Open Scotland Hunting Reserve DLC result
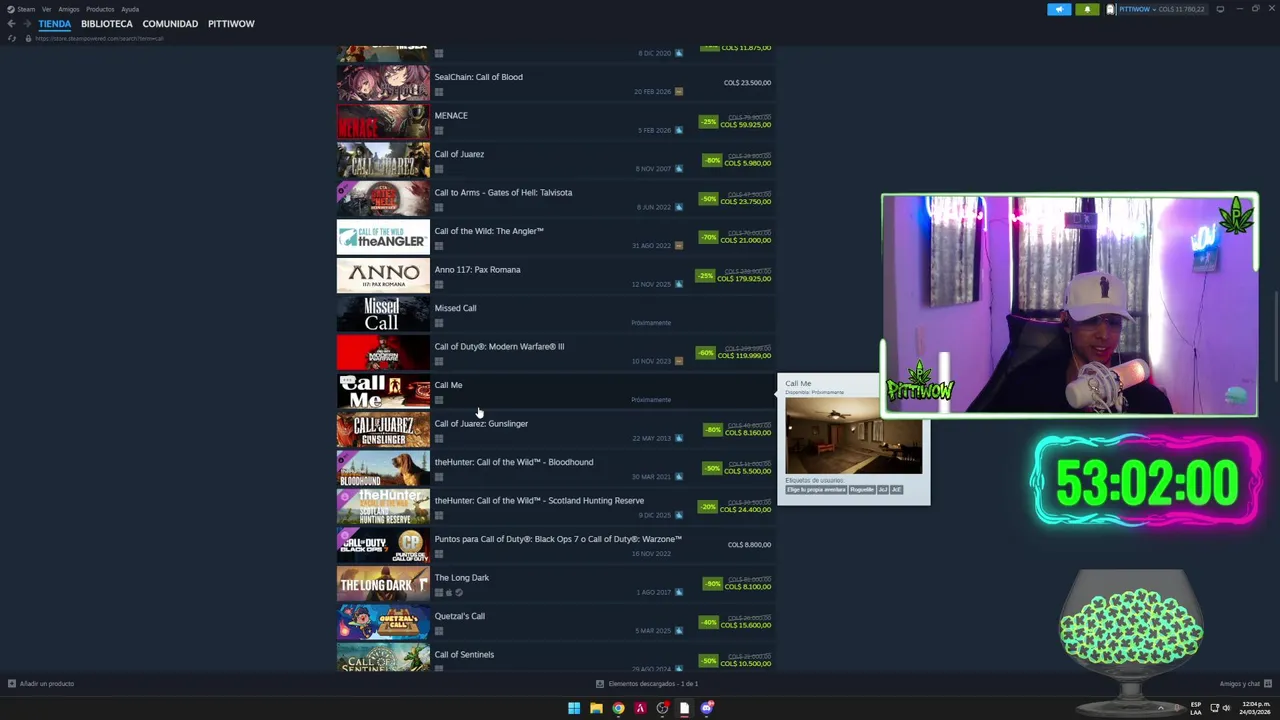This screenshot has height=720, width=1280. point(555,507)
